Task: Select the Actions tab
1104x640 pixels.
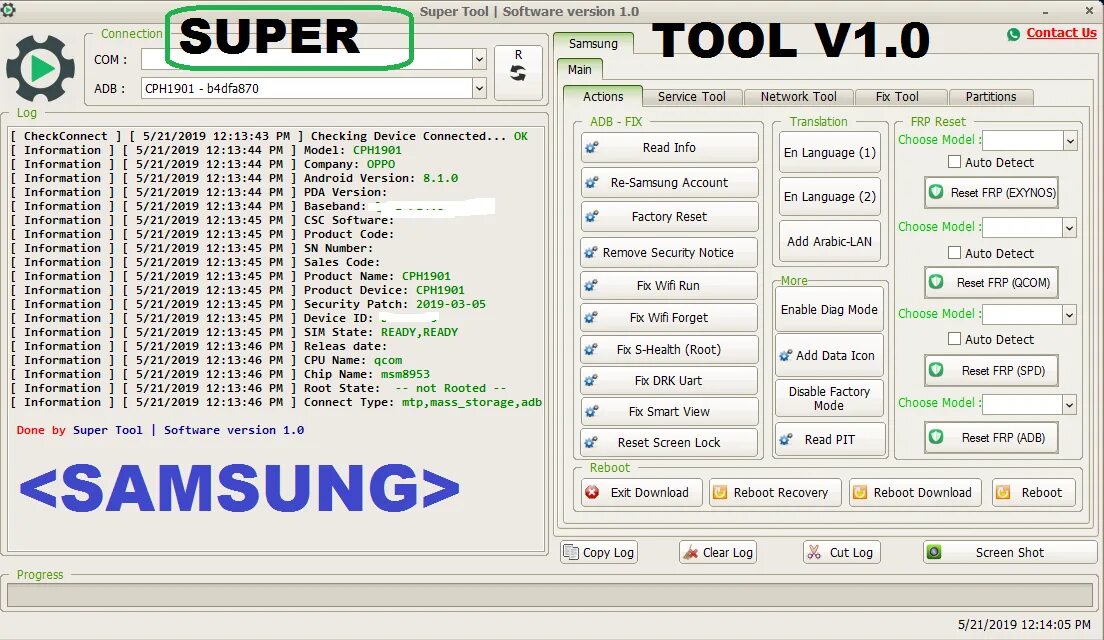Action: (603, 96)
